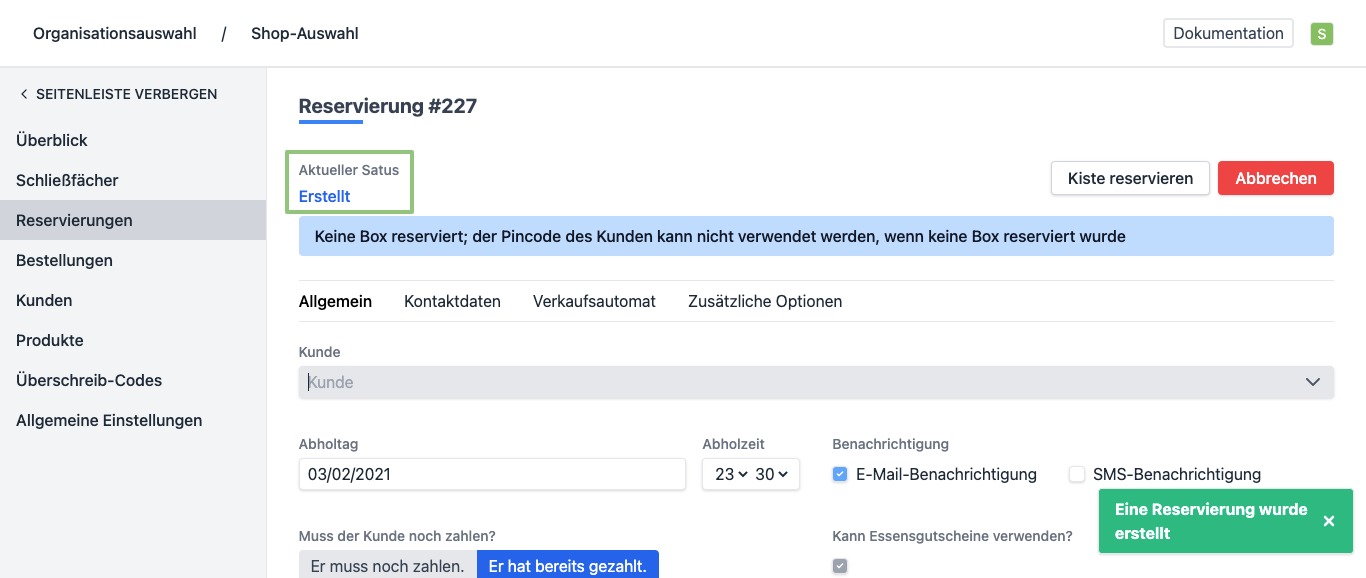The height and width of the screenshot is (578, 1366).
Task: Click the red Abbrechen button
Action: click(x=1275, y=178)
